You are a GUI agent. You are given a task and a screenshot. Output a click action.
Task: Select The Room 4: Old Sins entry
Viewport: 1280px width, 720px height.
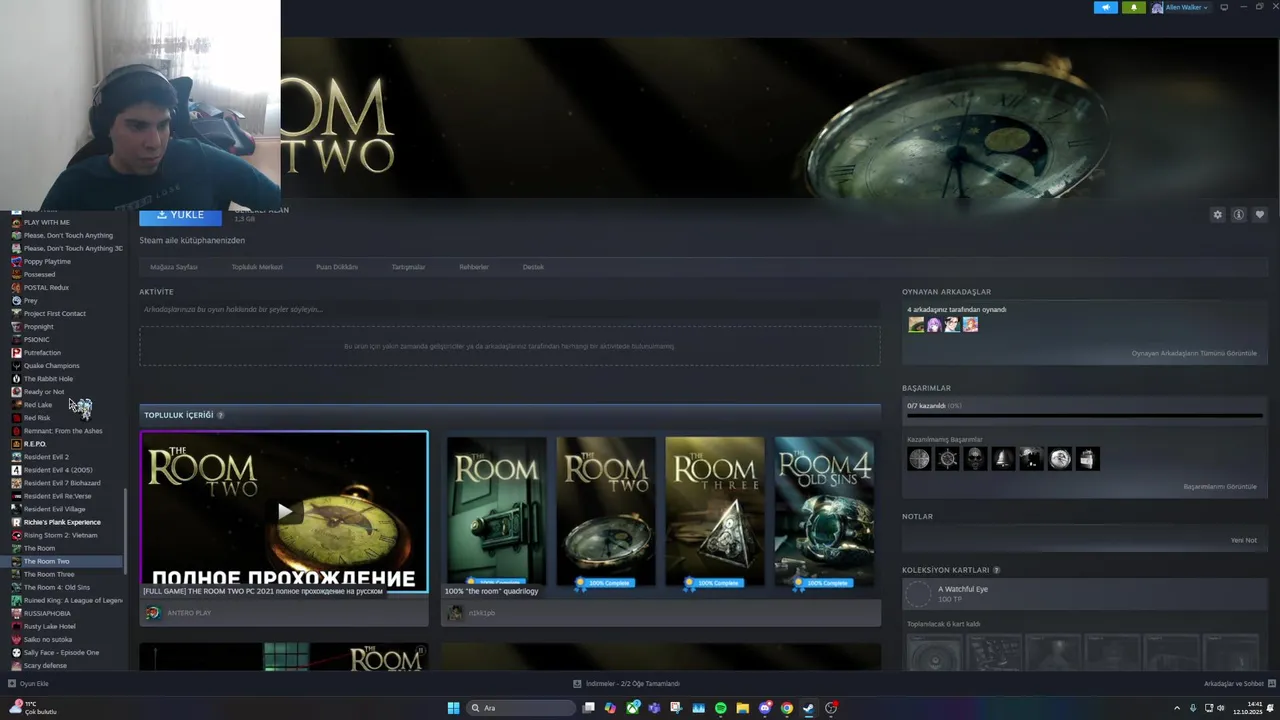point(56,587)
